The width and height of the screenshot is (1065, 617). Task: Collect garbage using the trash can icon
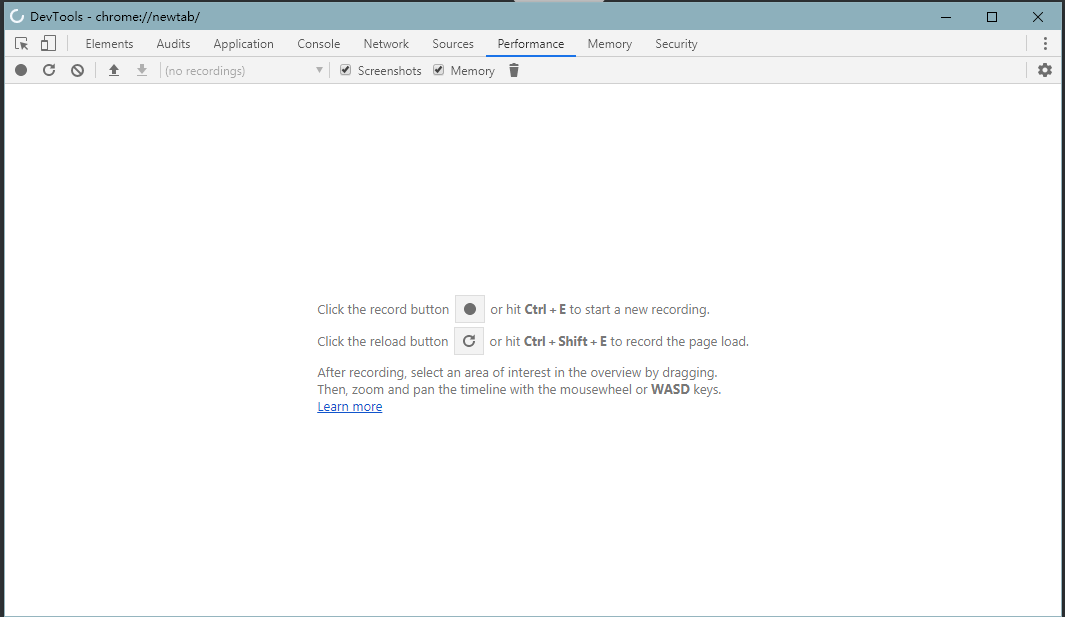coord(514,71)
